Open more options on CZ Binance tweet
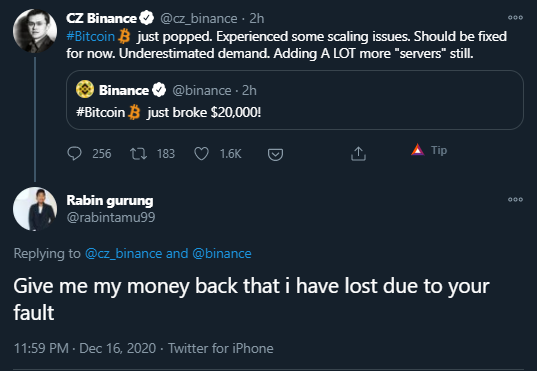 point(515,17)
